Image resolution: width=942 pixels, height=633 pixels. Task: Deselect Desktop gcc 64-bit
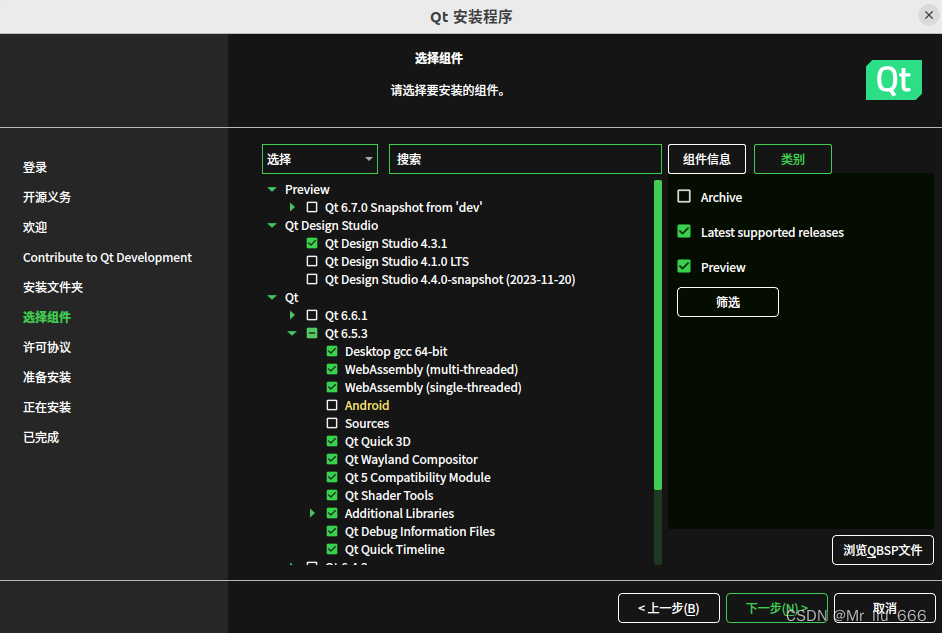coord(331,351)
